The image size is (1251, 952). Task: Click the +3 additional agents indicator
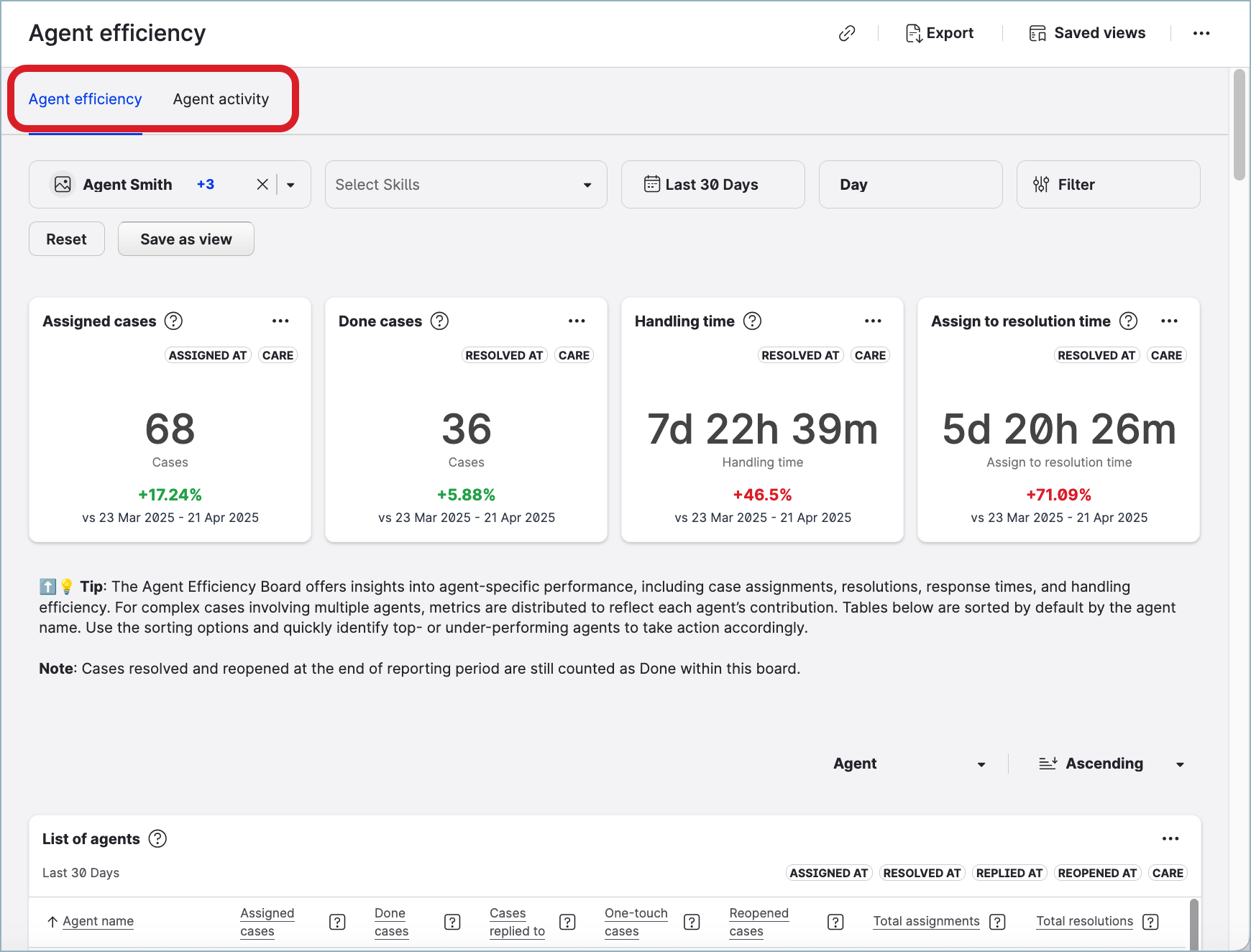click(206, 185)
